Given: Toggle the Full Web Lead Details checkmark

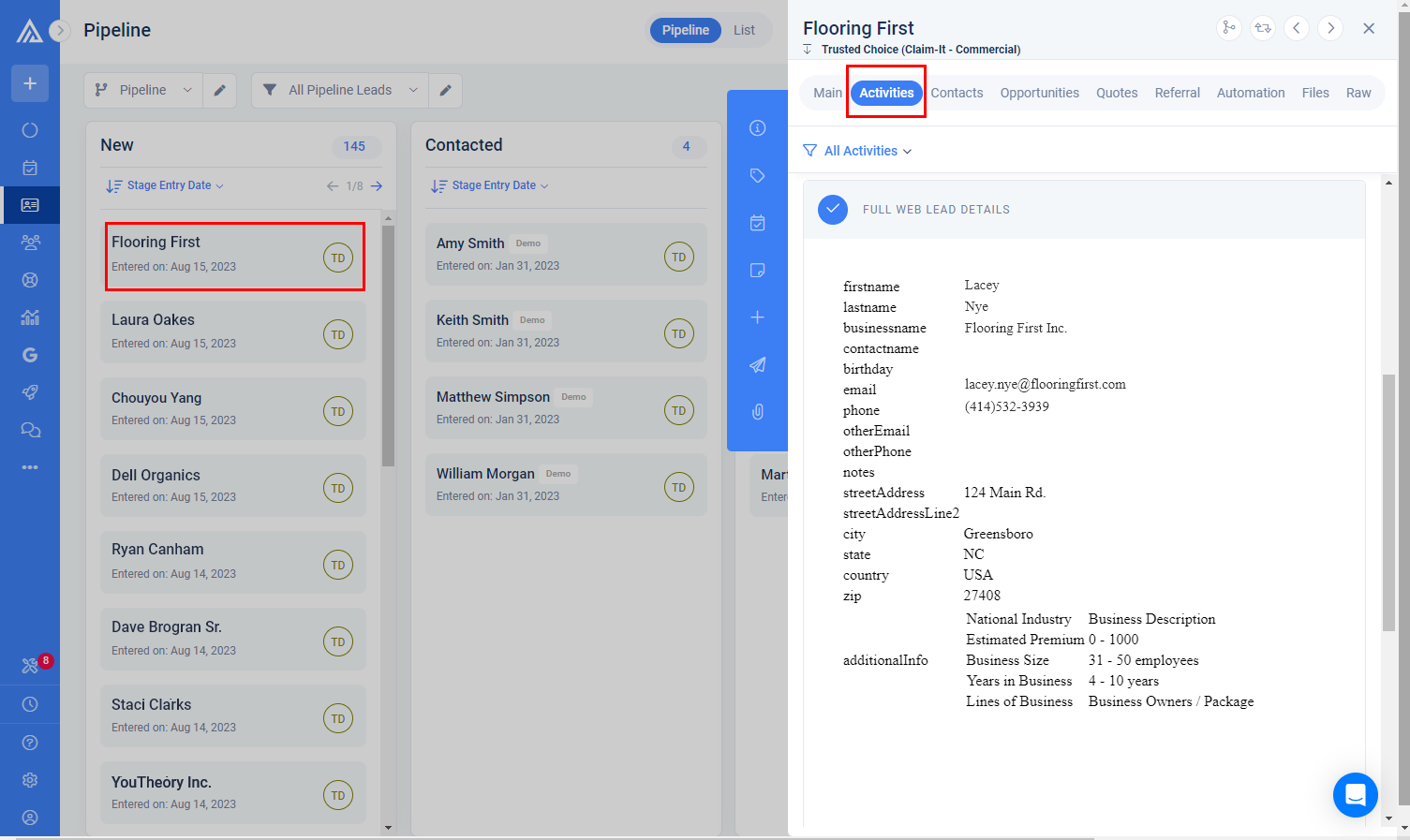Looking at the screenshot, I should pyautogui.click(x=833, y=210).
